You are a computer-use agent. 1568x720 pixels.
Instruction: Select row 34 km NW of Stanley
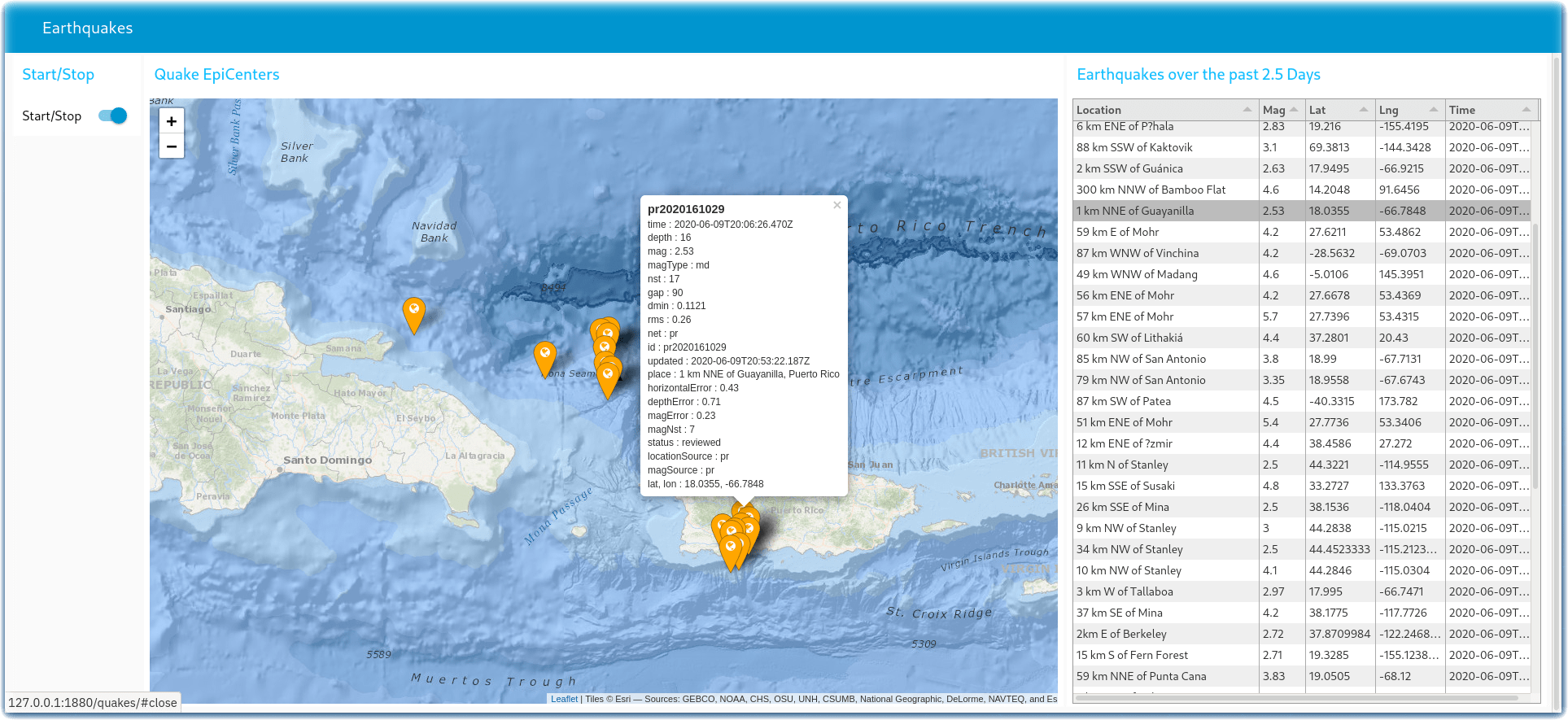coord(1302,549)
